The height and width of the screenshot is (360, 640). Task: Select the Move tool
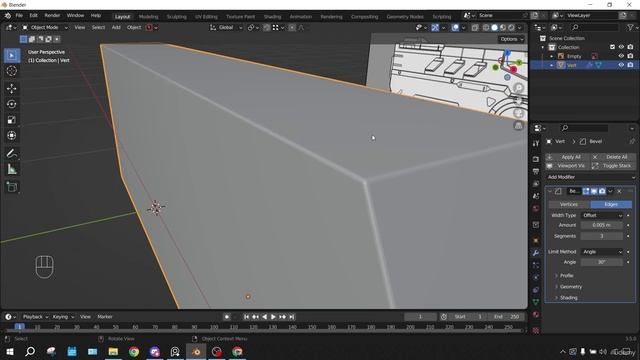click(x=12, y=89)
